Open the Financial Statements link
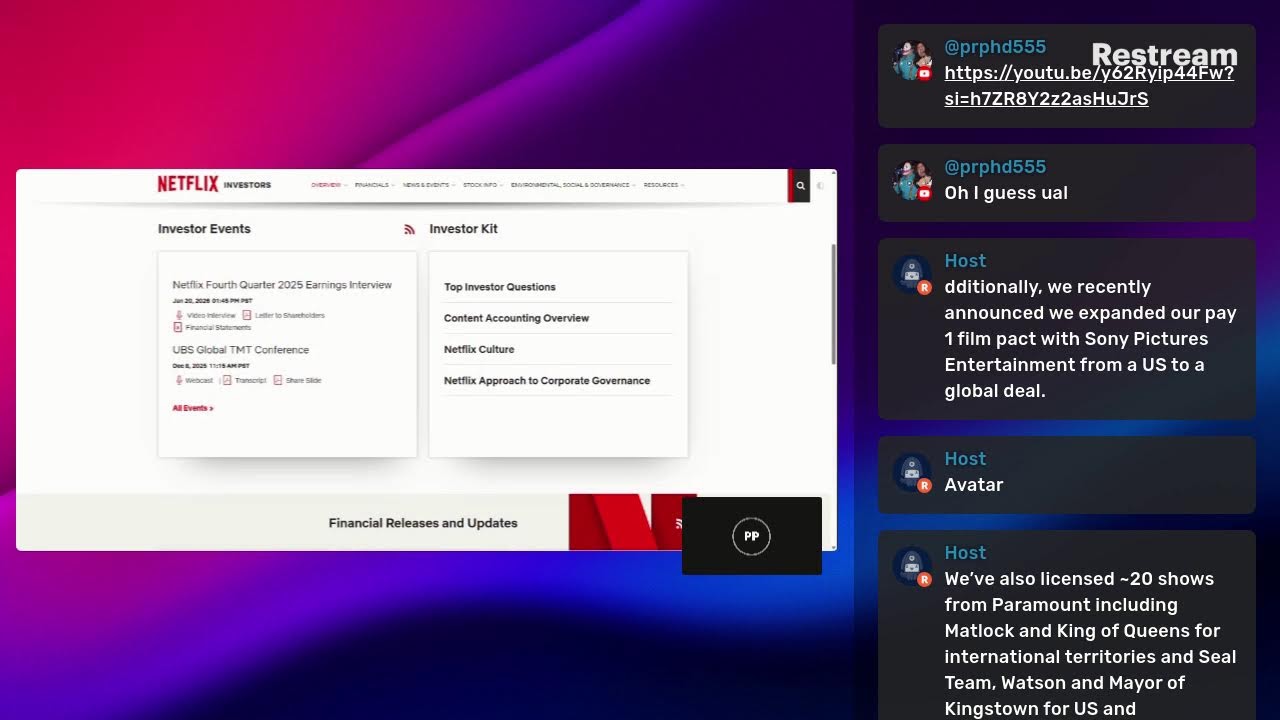Image resolution: width=1280 pixels, height=720 pixels. (218, 327)
